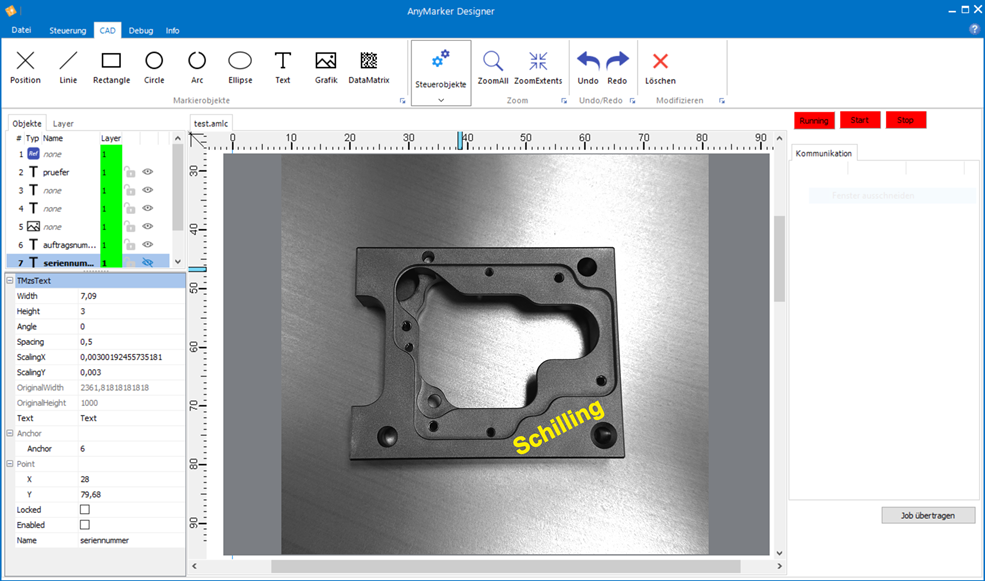The height and width of the screenshot is (581, 985).
Task: Tick the Locked property checkbox
Action: pos(85,510)
